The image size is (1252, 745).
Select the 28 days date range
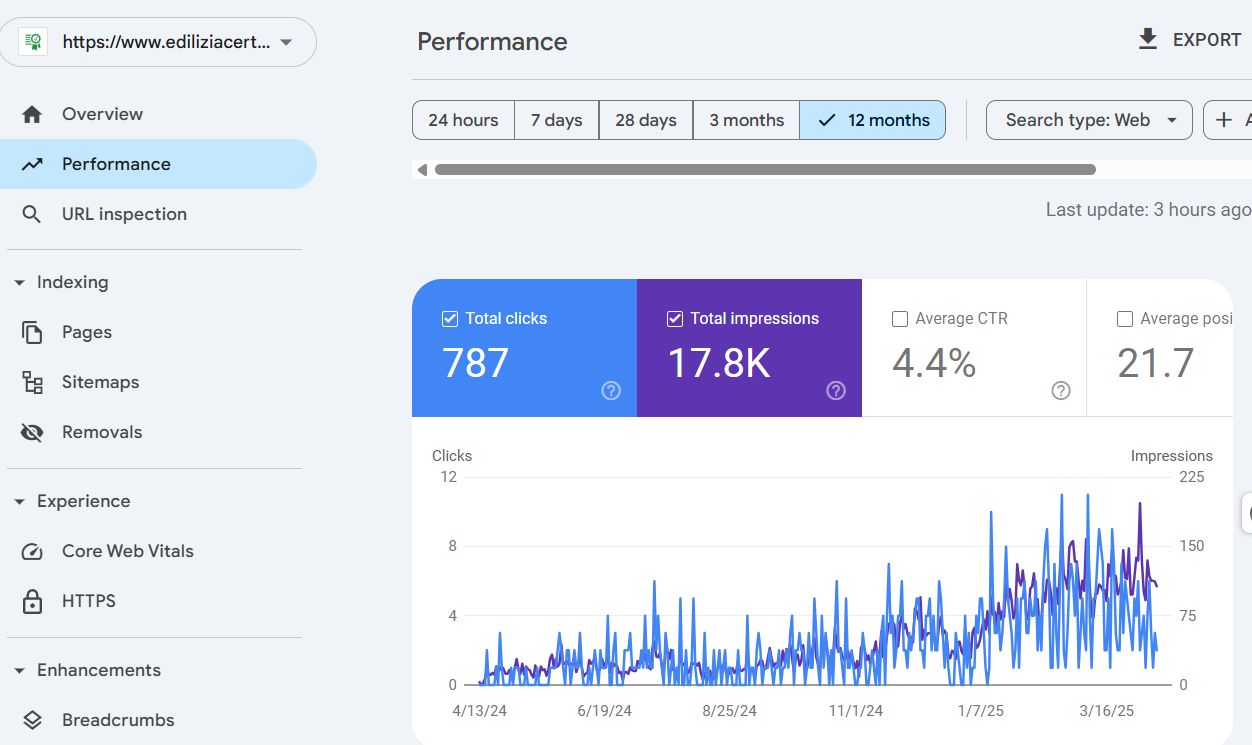click(645, 120)
